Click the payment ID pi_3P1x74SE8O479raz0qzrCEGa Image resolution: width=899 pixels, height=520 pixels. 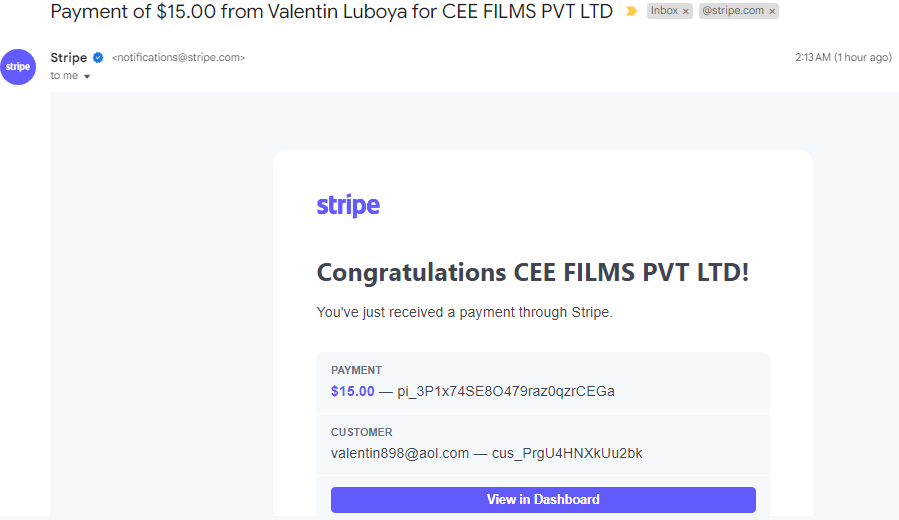(x=506, y=391)
